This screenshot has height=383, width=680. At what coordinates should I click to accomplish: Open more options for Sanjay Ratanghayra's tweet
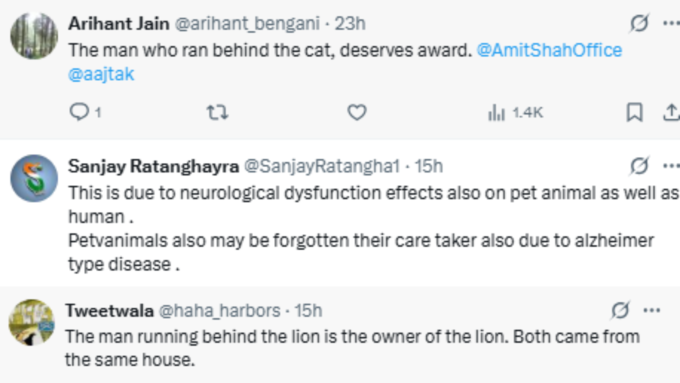671,166
